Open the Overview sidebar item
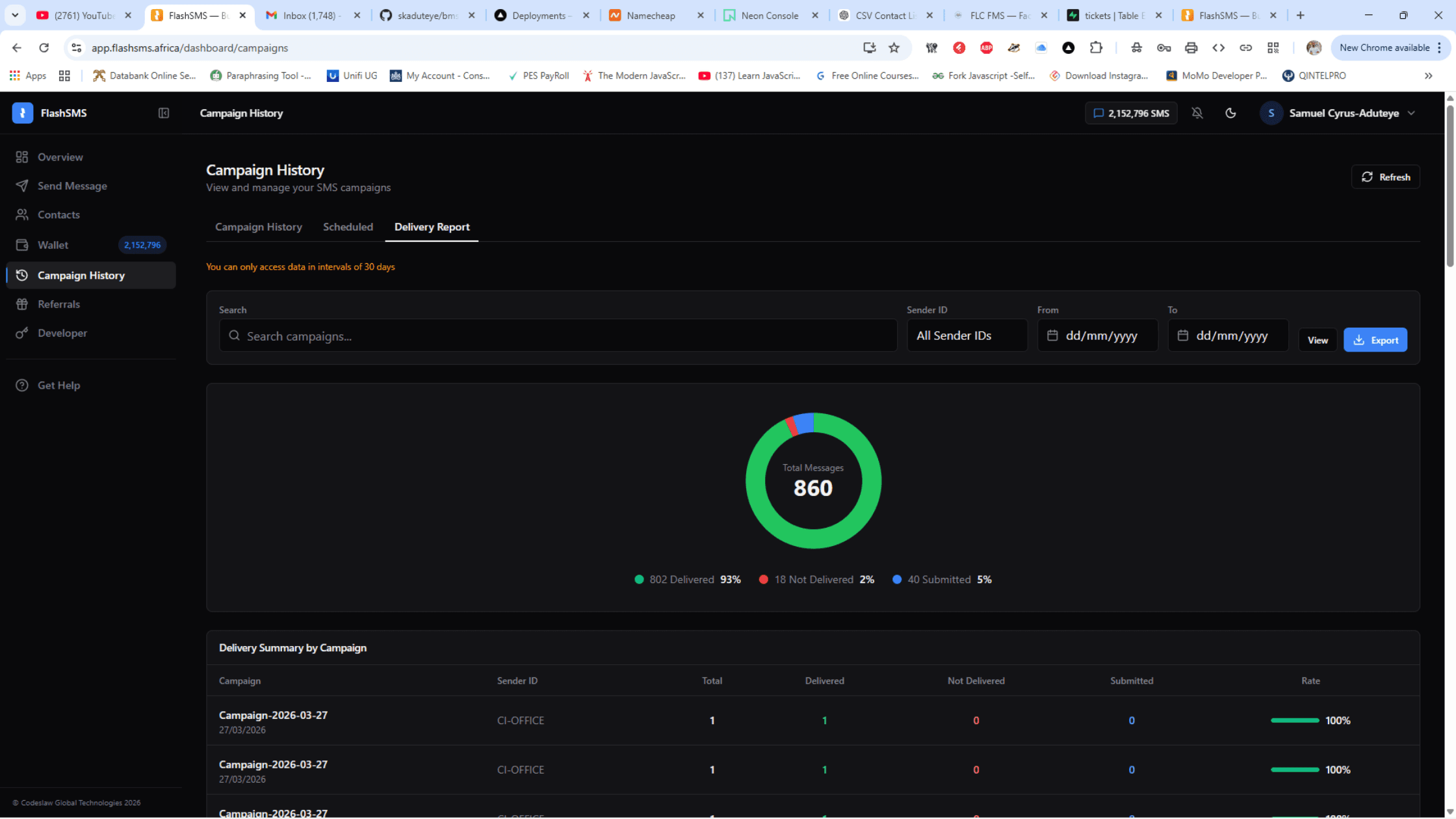 pyautogui.click(x=60, y=157)
